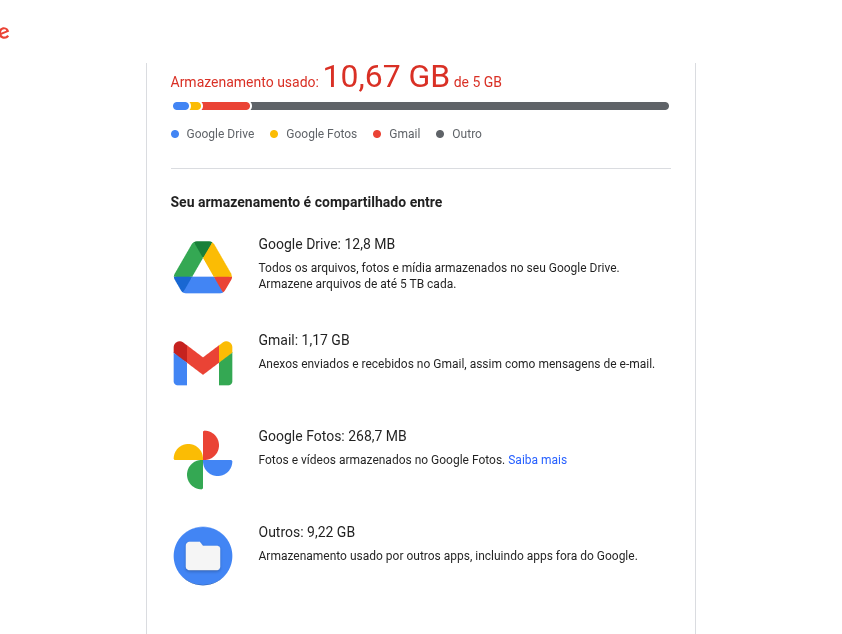Click the Google Fotos pinwheel icon
This screenshot has width=842, height=634.
[203, 459]
